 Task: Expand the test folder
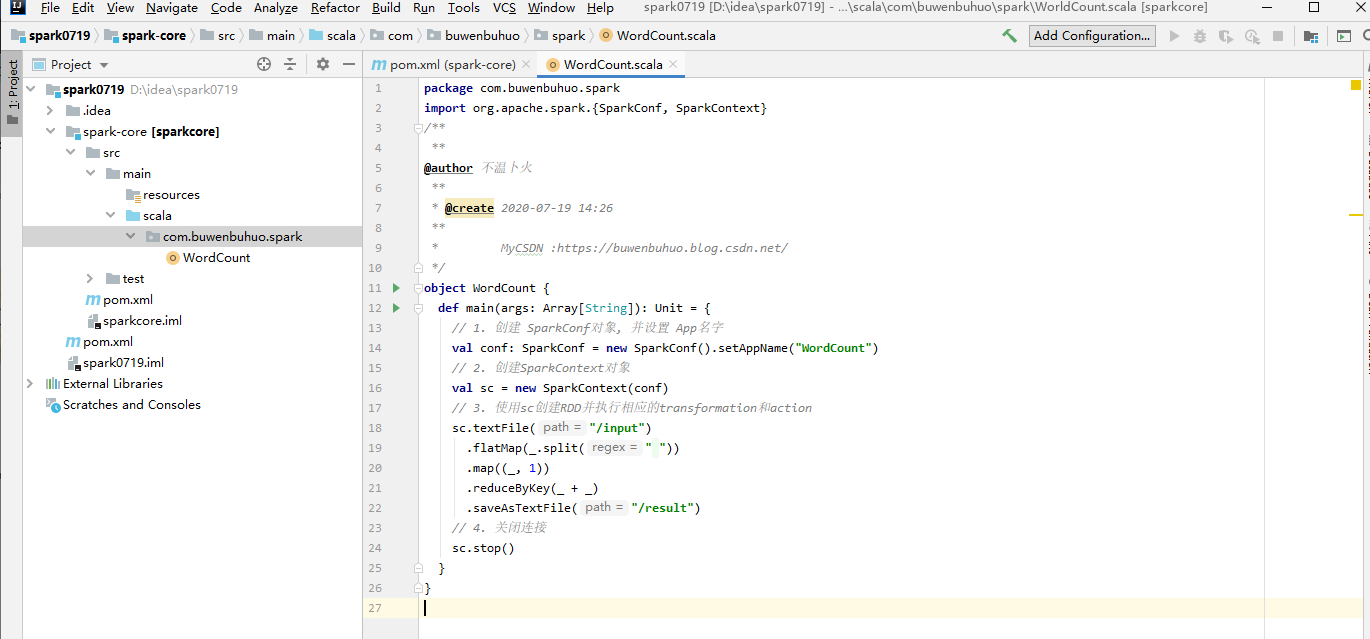tap(90, 279)
